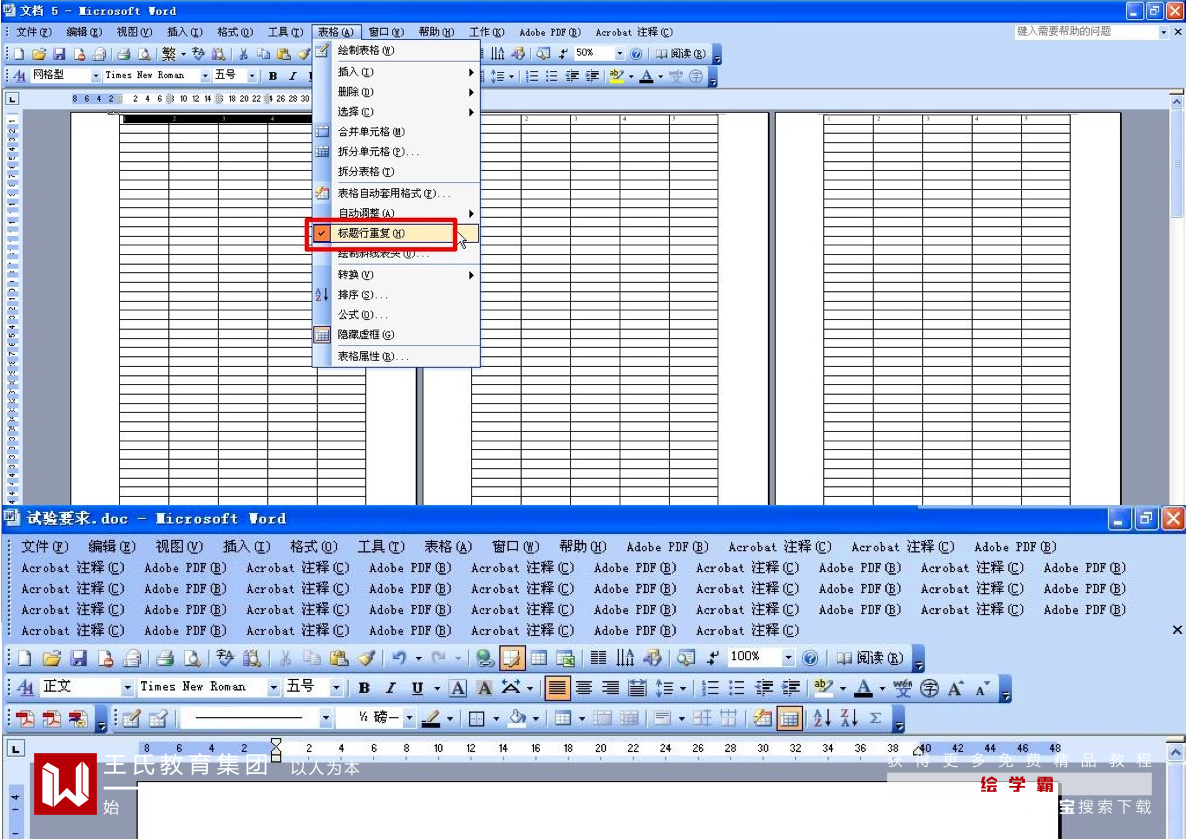Open 表格属性 from table menu

(x=396, y=356)
